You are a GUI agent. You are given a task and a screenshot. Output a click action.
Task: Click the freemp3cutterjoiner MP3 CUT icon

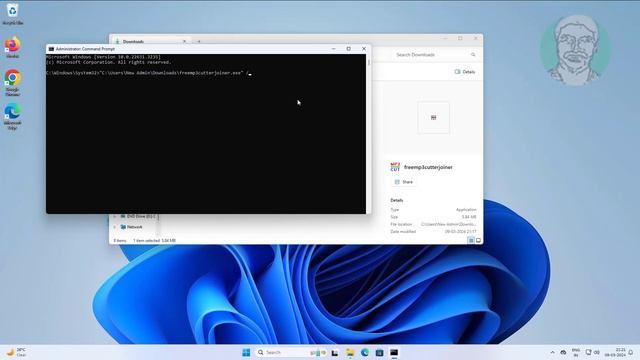tap(395, 167)
